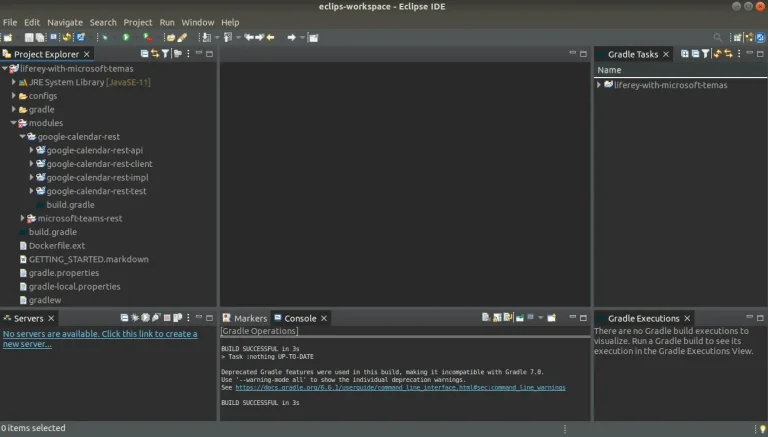Stop the server square icon in Servers

pyautogui.click(x=167, y=317)
